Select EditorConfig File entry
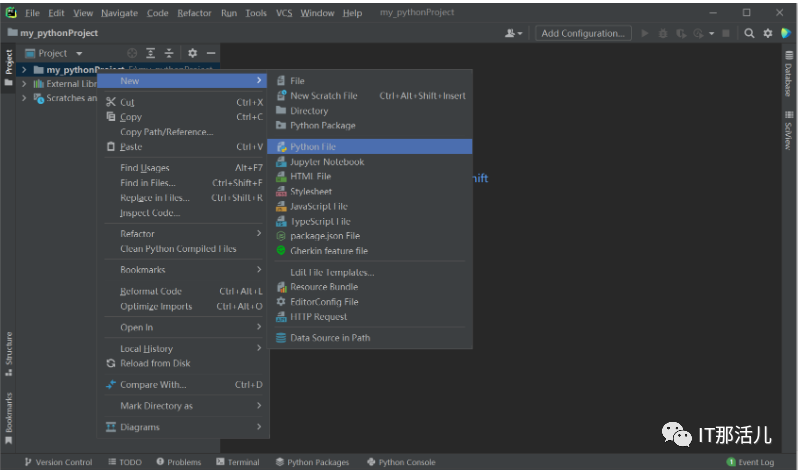 click(x=370, y=302)
